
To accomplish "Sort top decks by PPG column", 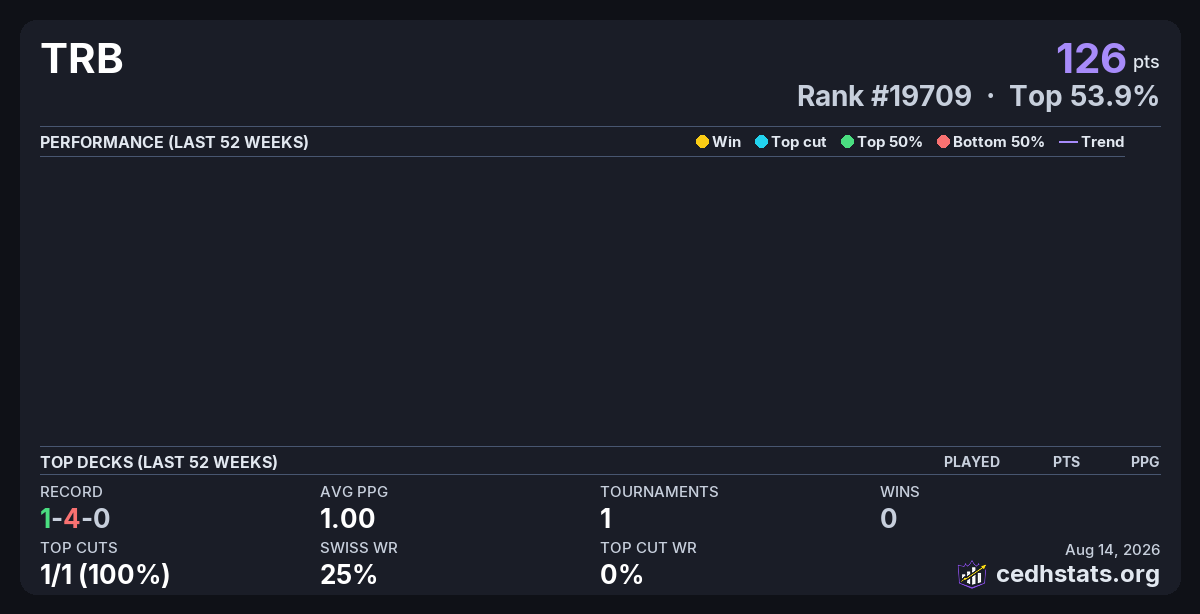I will (1145, 462).
